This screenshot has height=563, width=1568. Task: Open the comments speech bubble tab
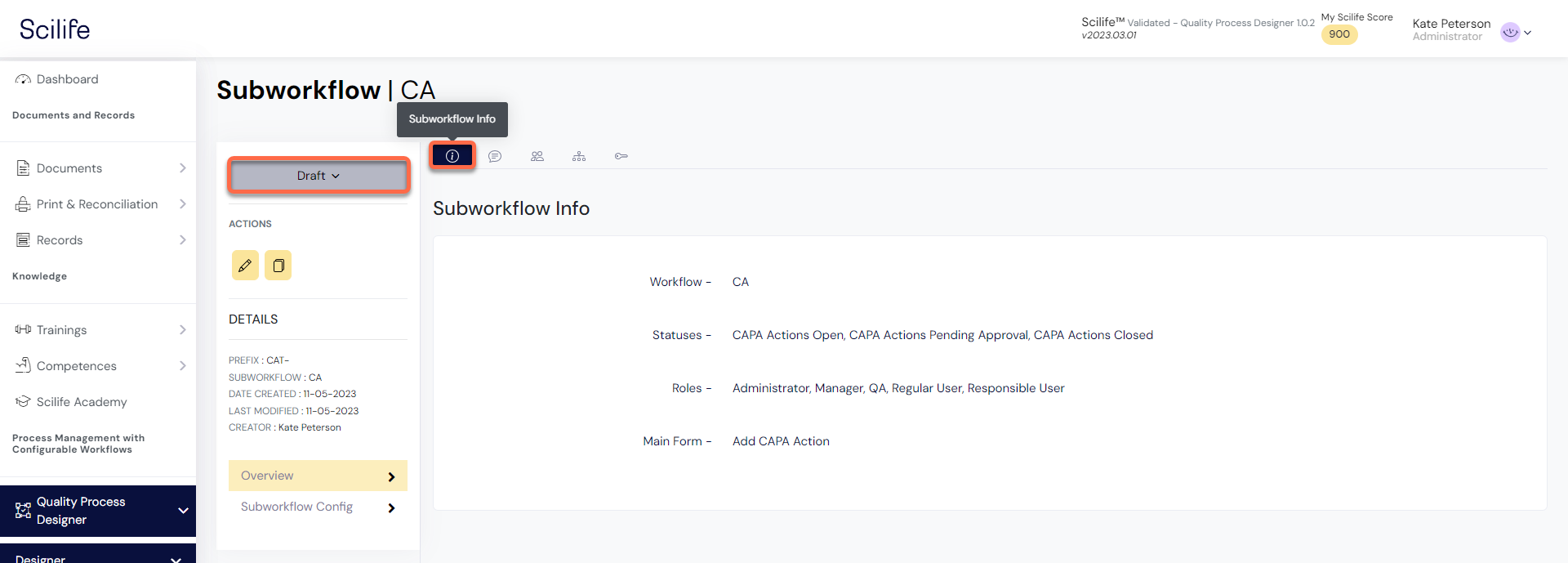[x=495, y=156]
